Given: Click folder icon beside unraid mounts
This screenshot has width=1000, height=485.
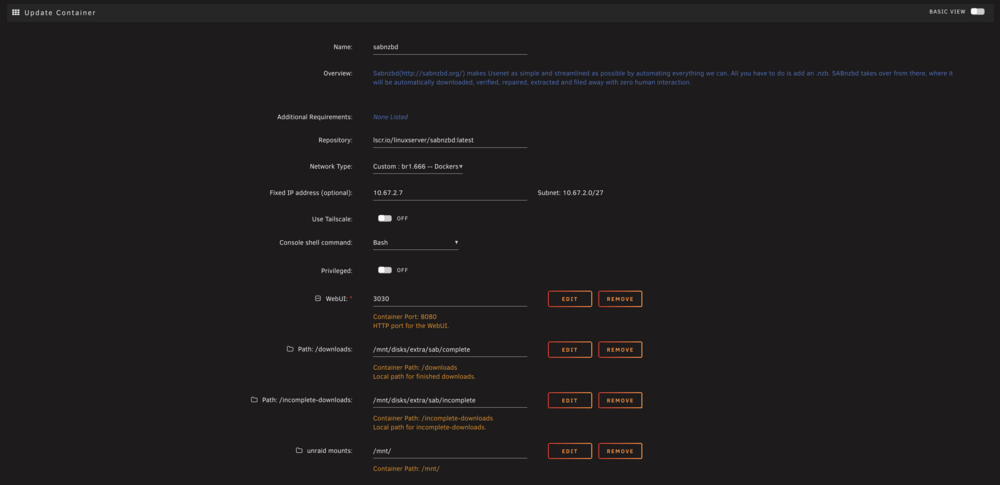Looking at the screenshot, I should pyautogui.click(x=299, y=451).
